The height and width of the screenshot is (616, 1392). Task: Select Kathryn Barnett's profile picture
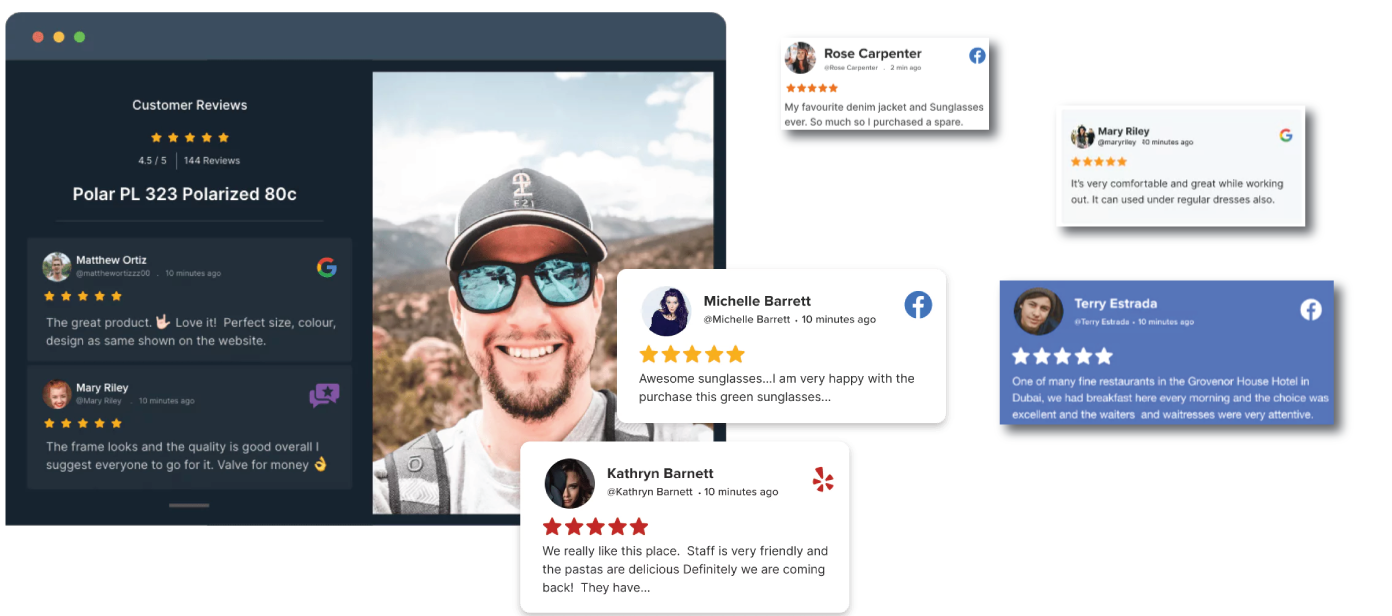coord(569,483)
